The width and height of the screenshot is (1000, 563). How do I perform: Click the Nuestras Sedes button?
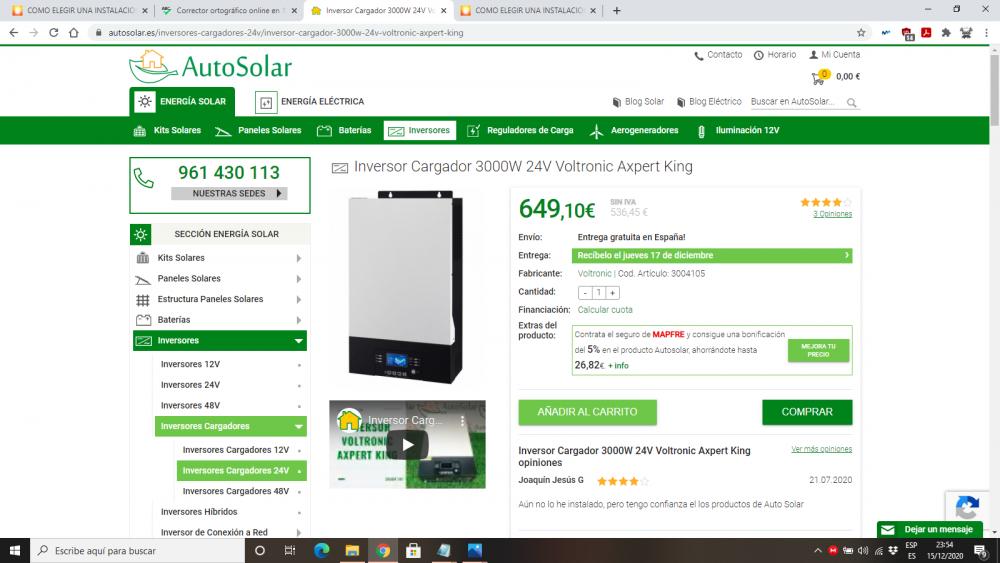[229, 193]
